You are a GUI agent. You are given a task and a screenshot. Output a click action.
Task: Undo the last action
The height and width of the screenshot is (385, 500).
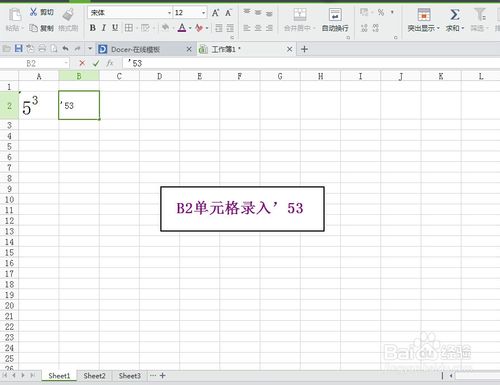click(x=66, y=49)
